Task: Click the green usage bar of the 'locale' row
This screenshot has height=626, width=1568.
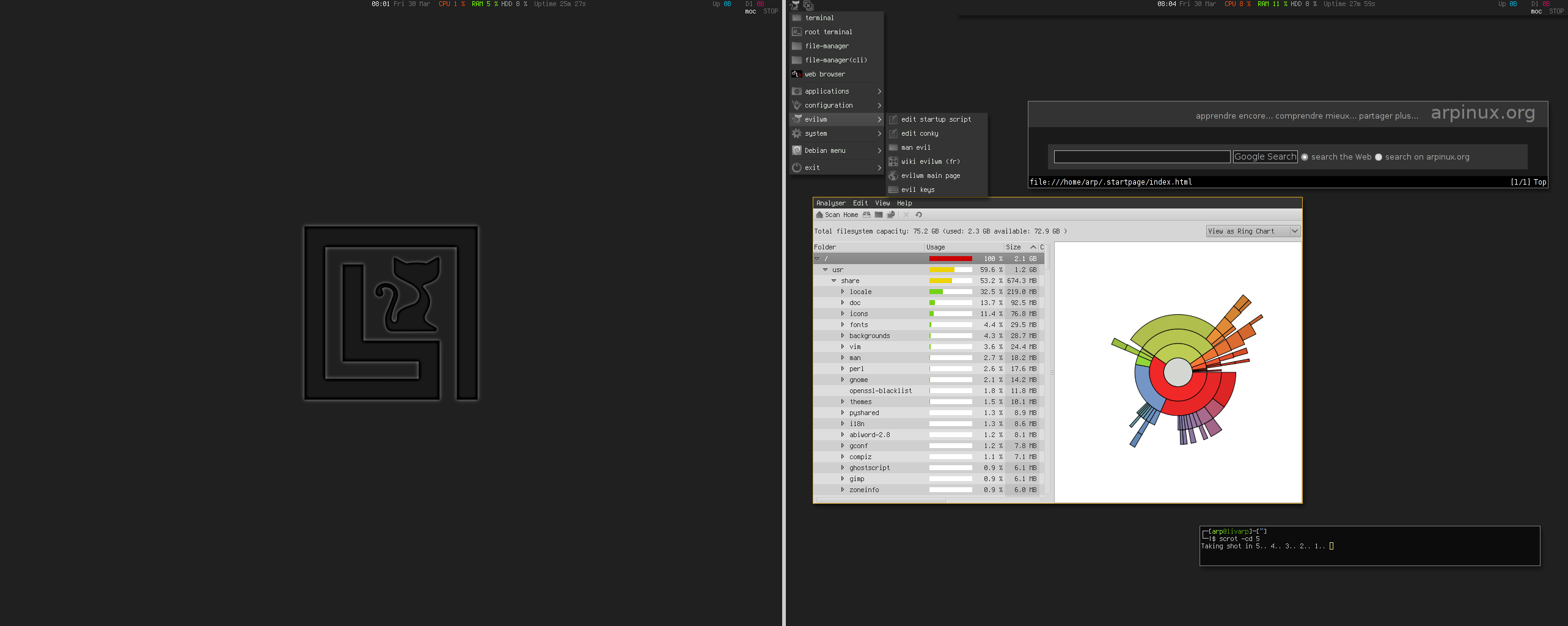Action: [x=936, y=292]
